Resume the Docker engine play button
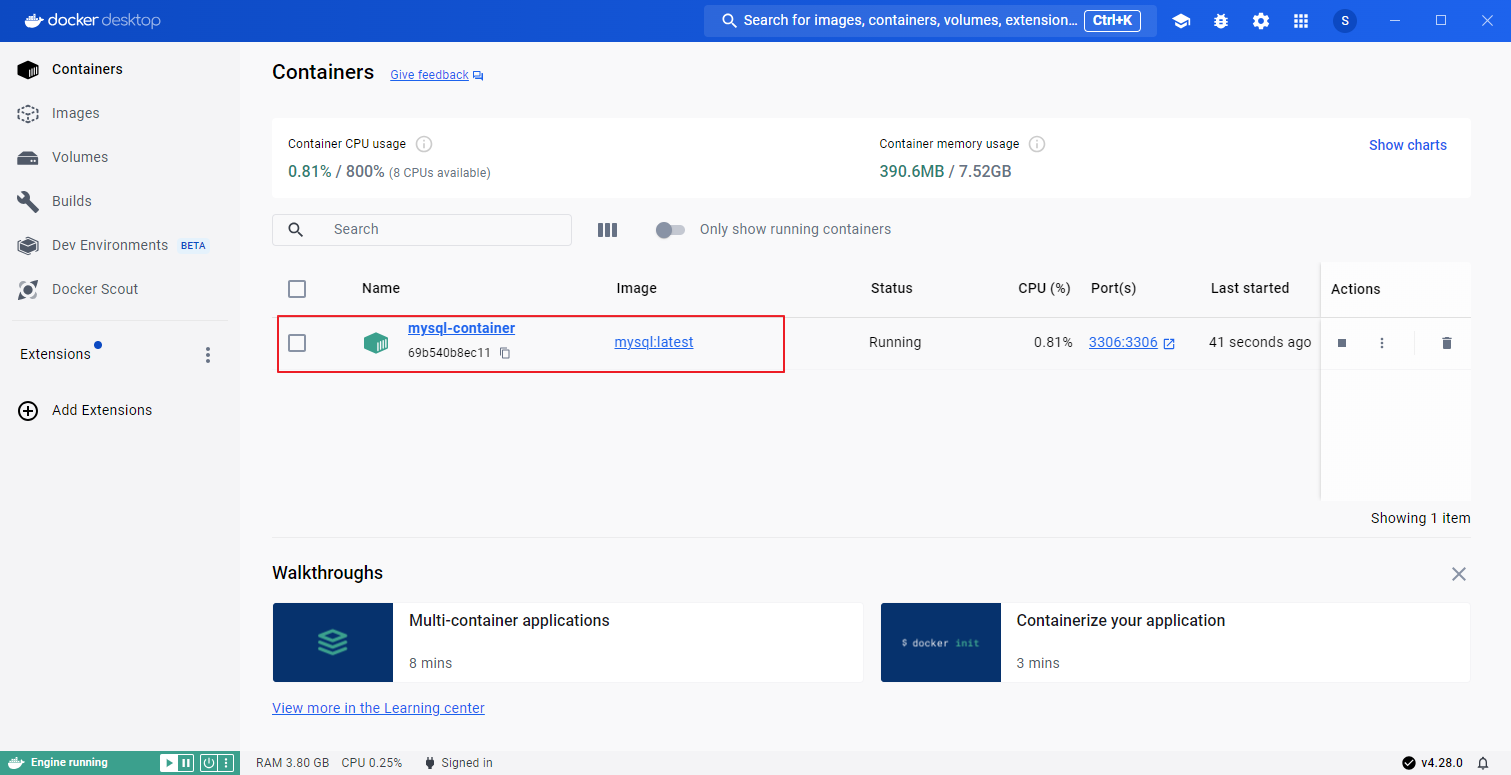 [169, 763]
